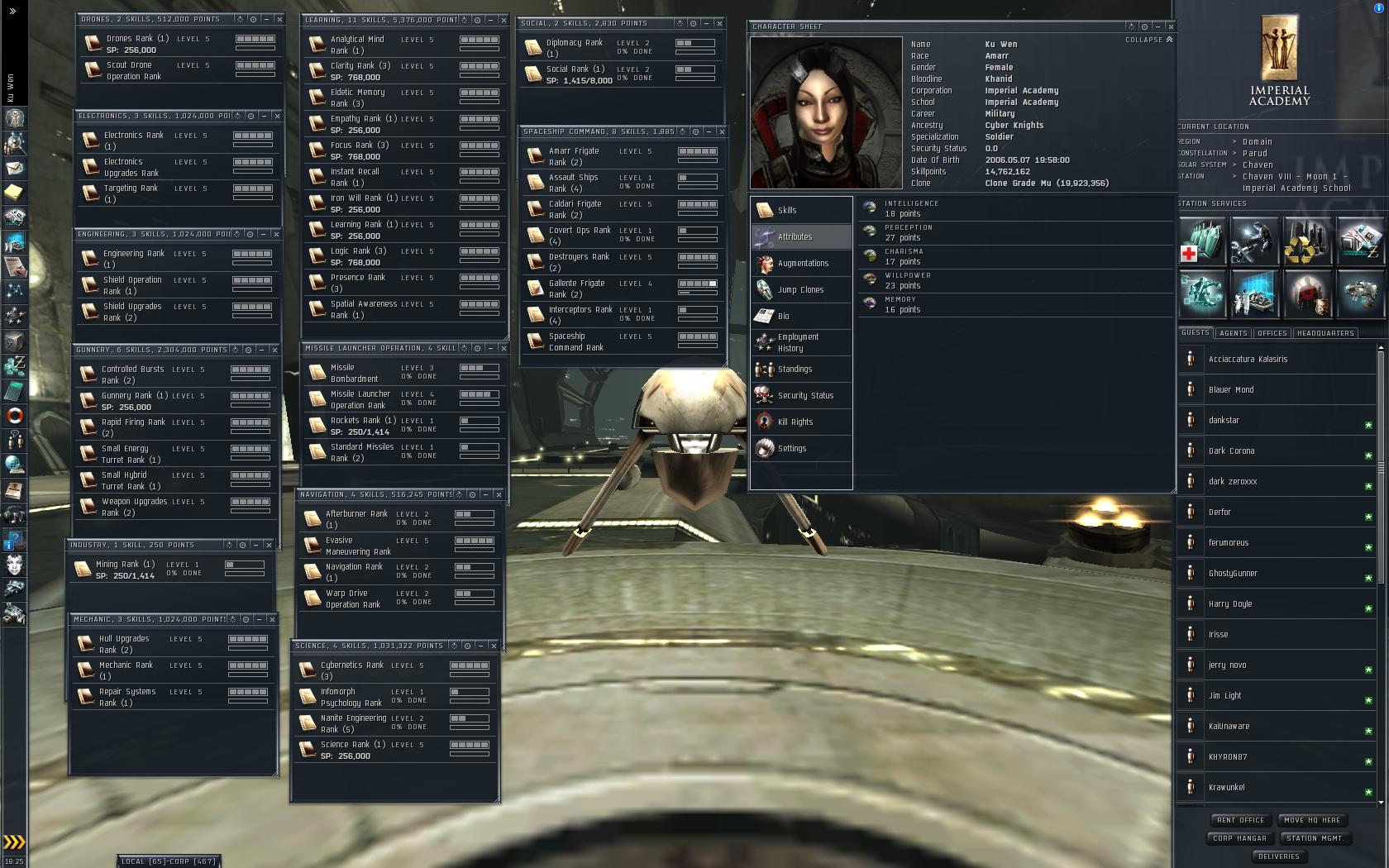Open the Corp Hangar button

pyautogui.click(x=1239, y=838)
